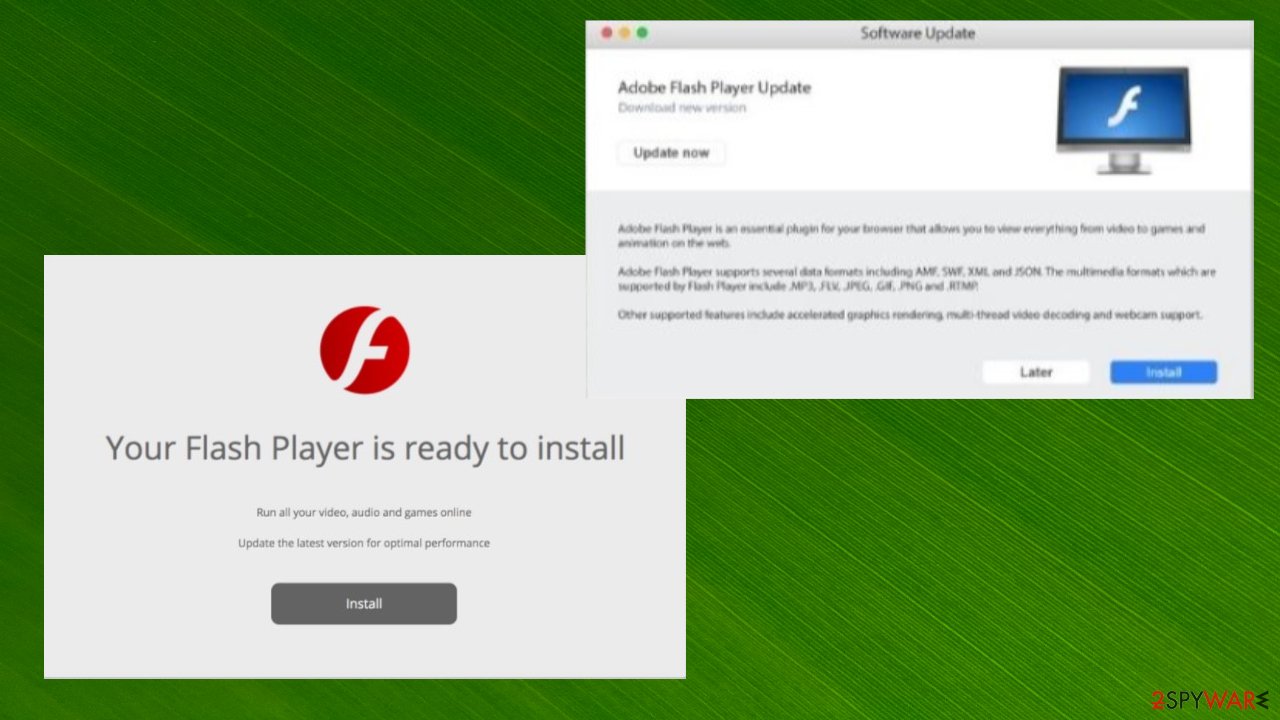Image resolution: width=1280 pixels, height=720 pixels.
Task: Click the Adobe Flash Player Update heading
Action: [714, 88]
